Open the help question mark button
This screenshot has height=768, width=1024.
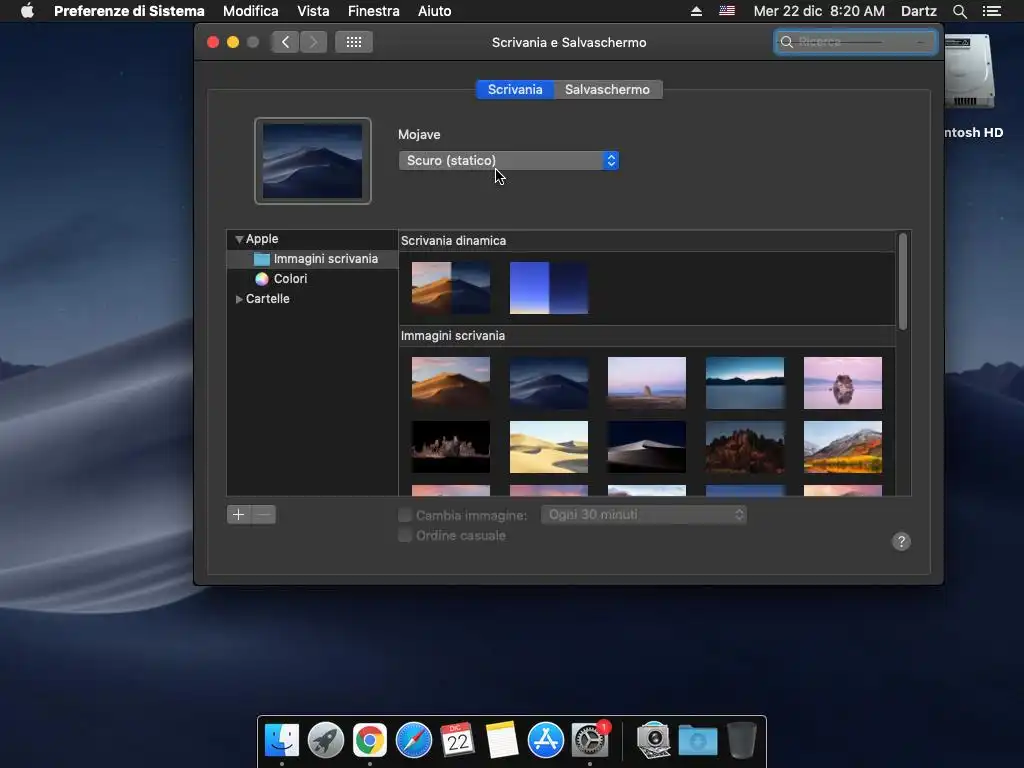[x=901, y=541]
